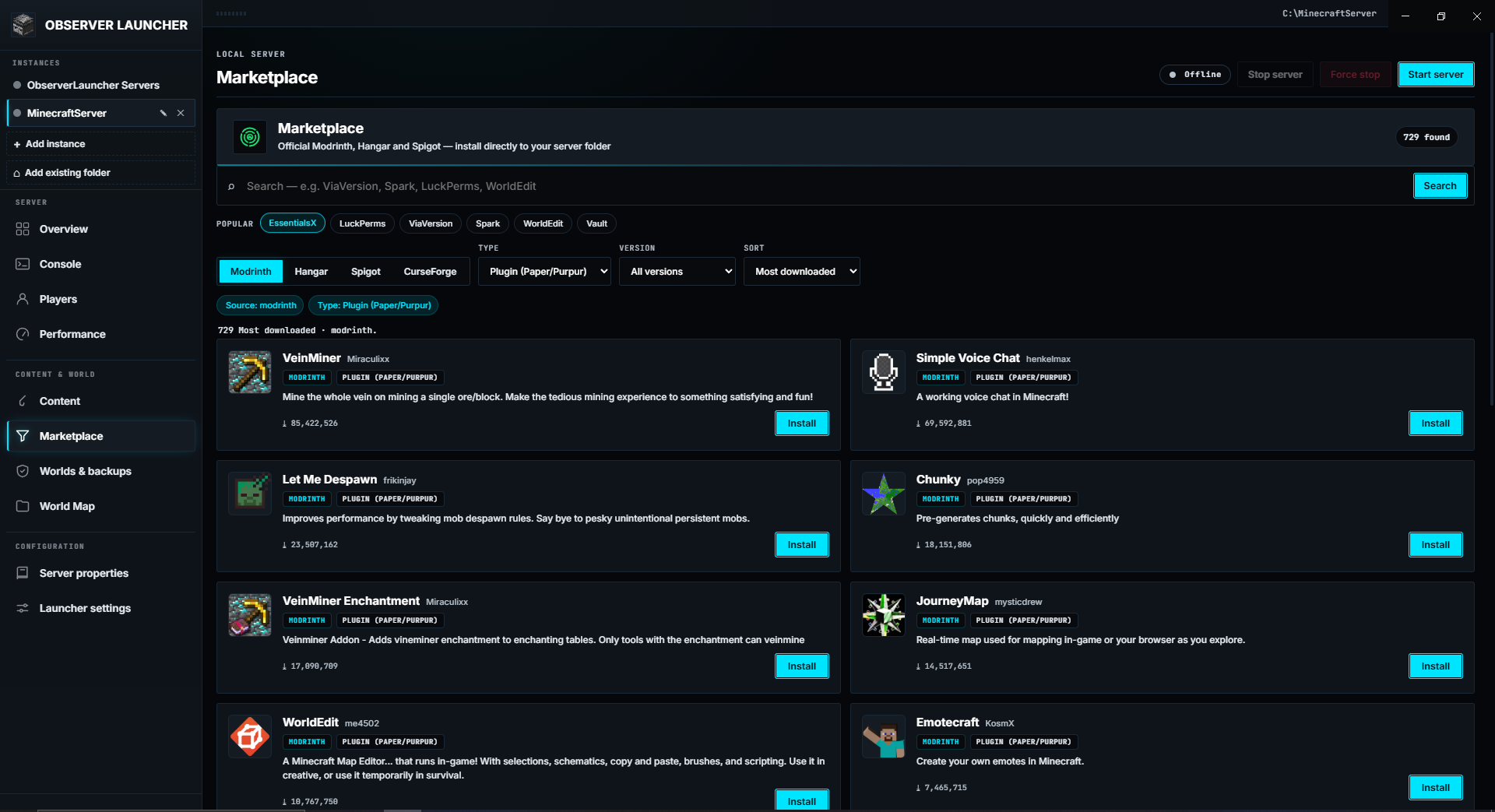Click the Type: Plugin (Paper/Purpur) filter chip
This screenshot has height=812, width=1495.
tap(374, 305)
